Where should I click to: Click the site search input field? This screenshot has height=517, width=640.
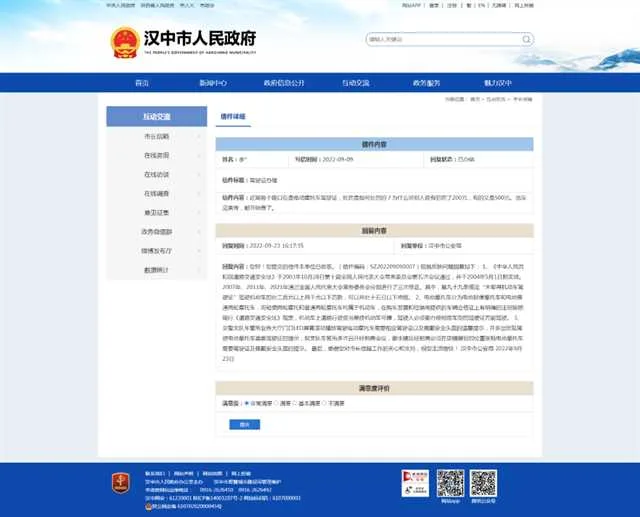[x=443, y=39]
